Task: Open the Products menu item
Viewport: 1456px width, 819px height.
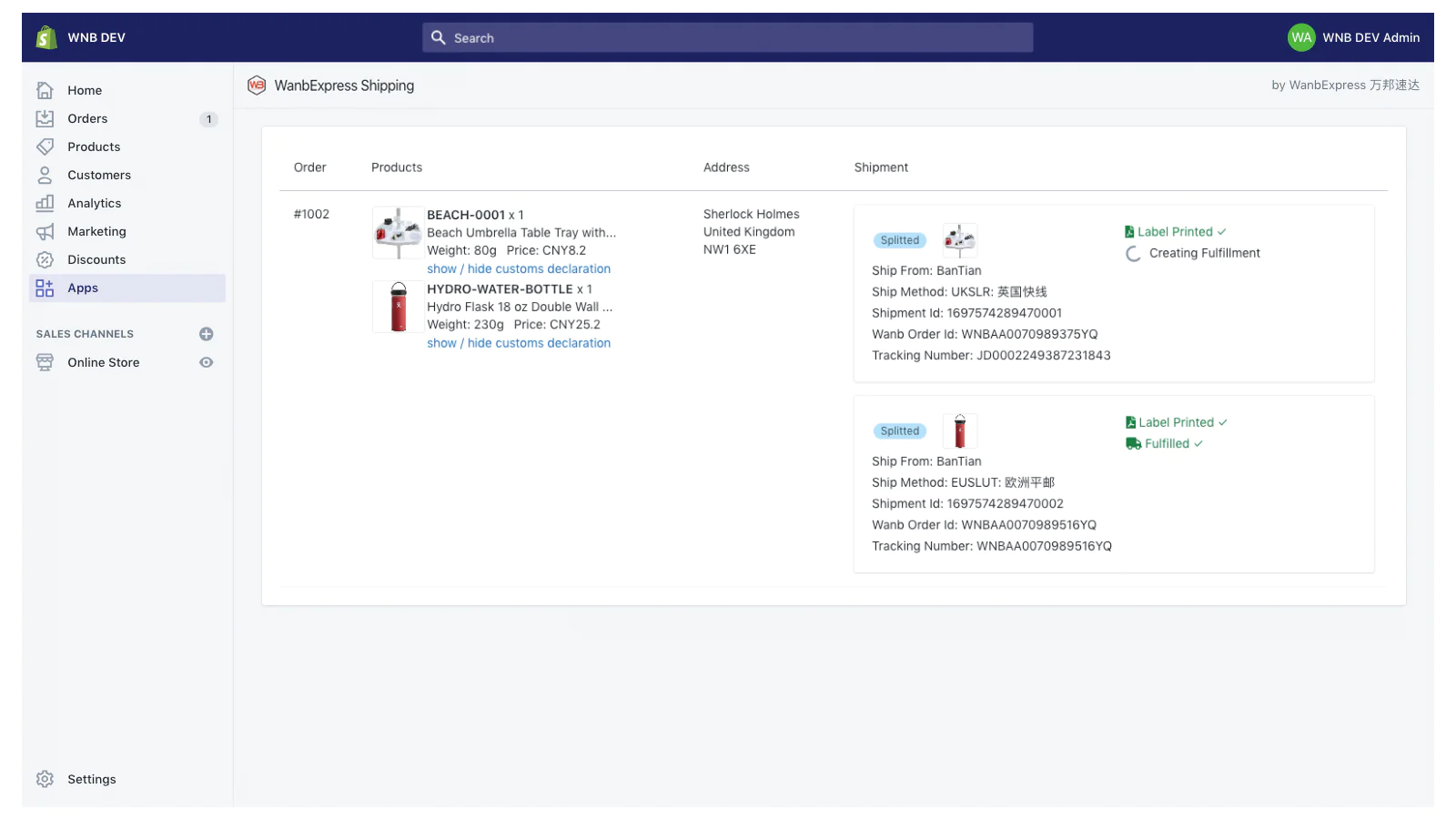Action: click(127, 147)
